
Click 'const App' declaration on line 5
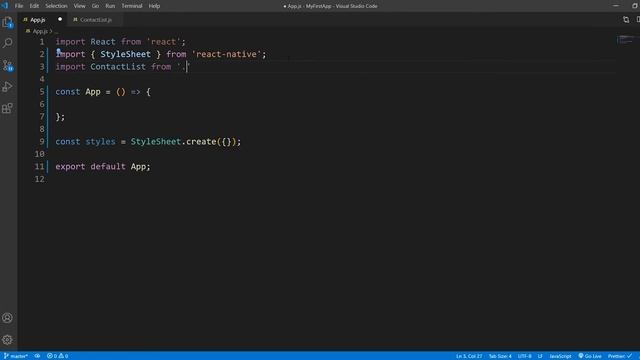[78, 92]
